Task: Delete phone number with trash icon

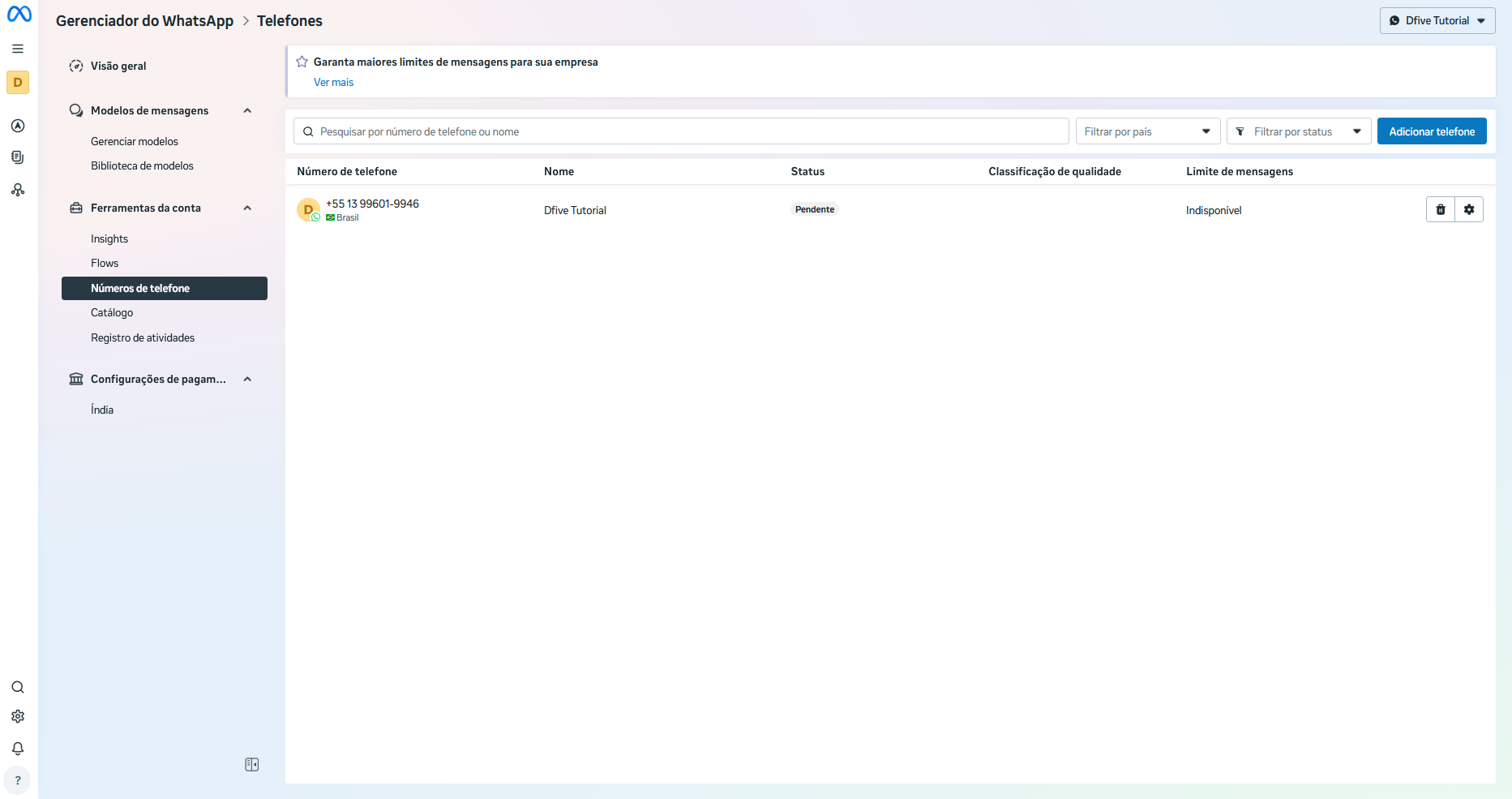Action: point(1440,209)
